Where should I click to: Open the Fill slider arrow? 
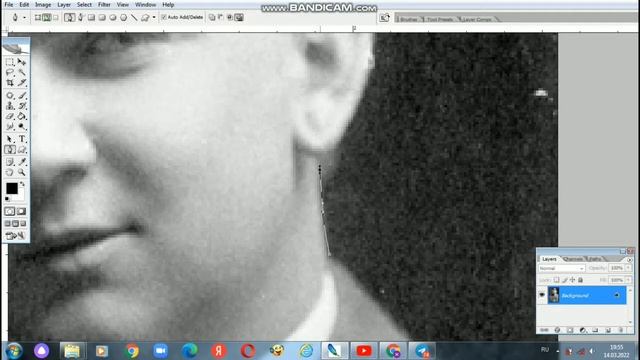pyautogui.click(x=629, y=280)
